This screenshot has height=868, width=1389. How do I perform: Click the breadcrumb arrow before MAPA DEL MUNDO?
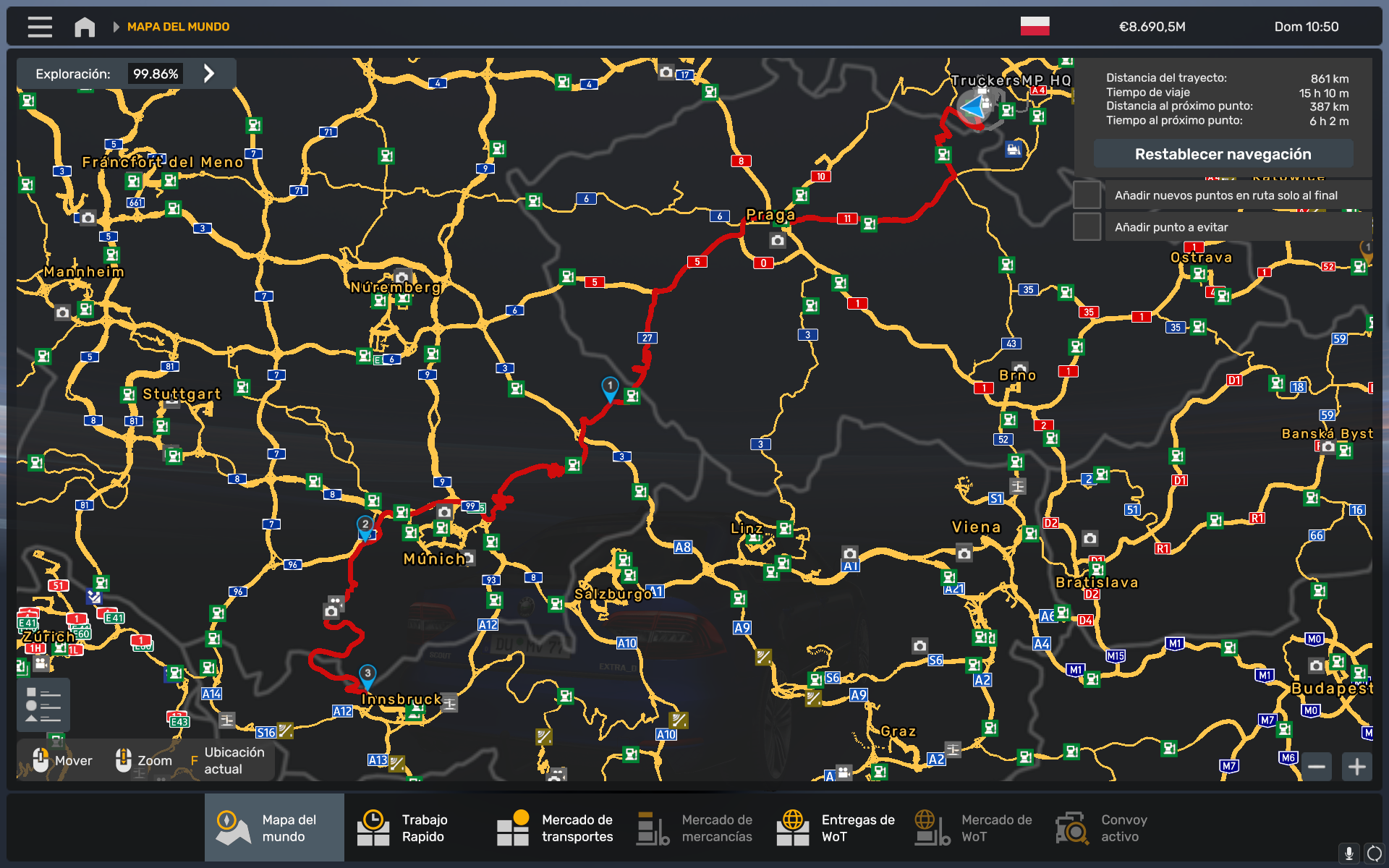pyautogui.click(x=116, y=27)
